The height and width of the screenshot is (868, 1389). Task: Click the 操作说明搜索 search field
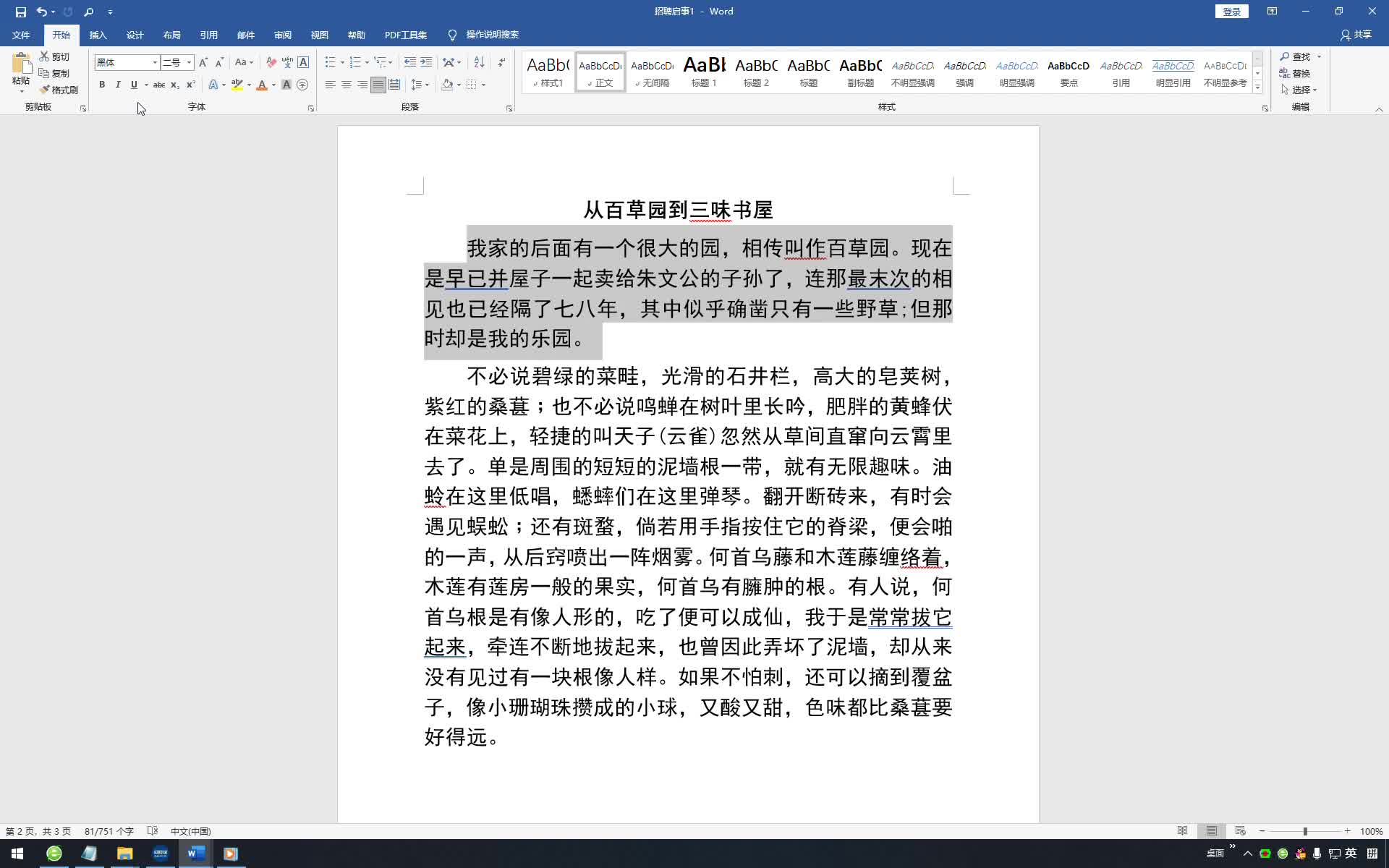point(492,35)
